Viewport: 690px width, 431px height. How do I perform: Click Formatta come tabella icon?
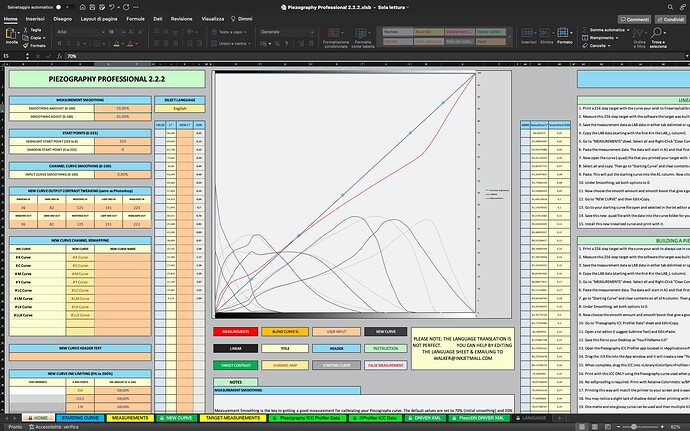tap(362, 33)
